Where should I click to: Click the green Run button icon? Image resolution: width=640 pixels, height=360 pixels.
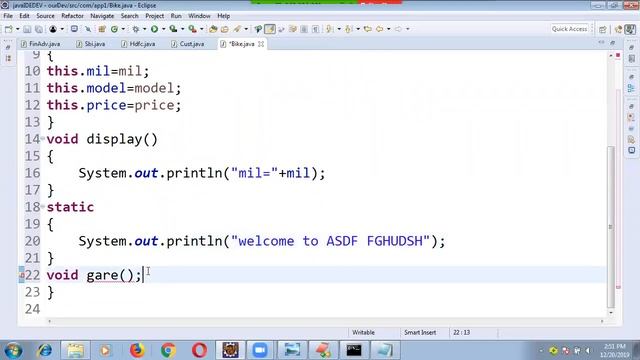[154, 29]
